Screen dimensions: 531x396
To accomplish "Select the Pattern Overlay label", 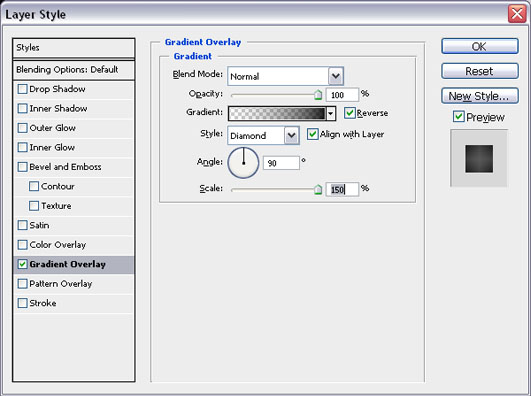I will [61, 284].
